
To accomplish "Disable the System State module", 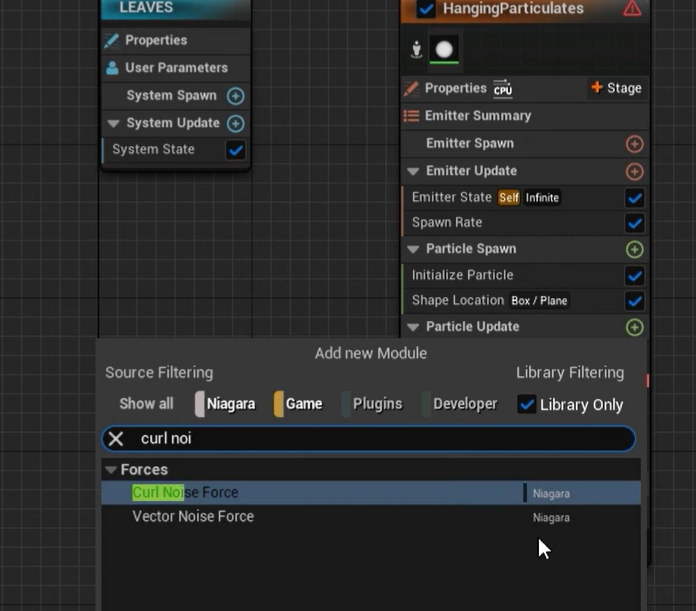I will (235, 150).
